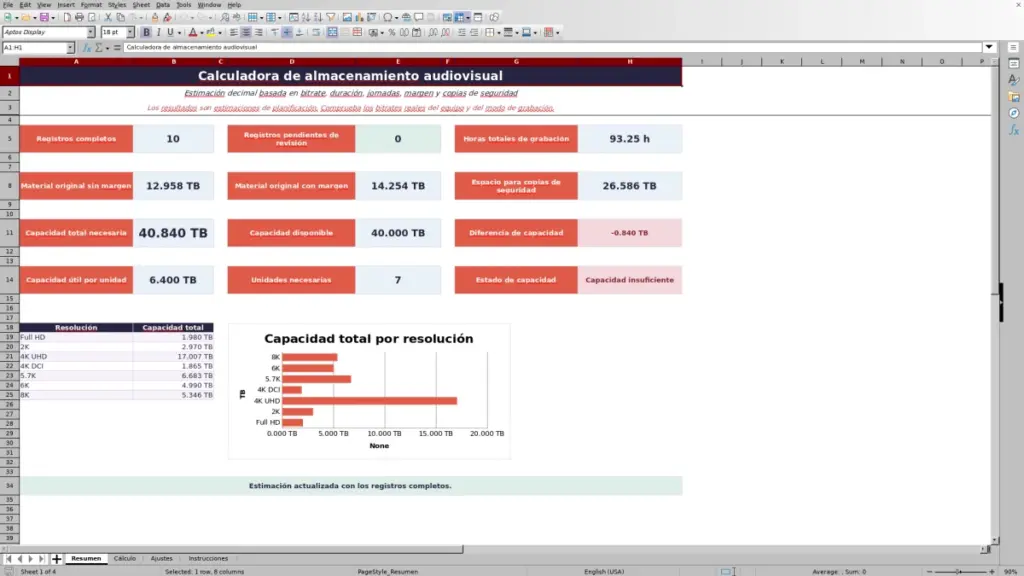This screenshot has height=576, width=1024.
Task: Insert a chart using the toolbar icon
Action: [x=359, y=17]
